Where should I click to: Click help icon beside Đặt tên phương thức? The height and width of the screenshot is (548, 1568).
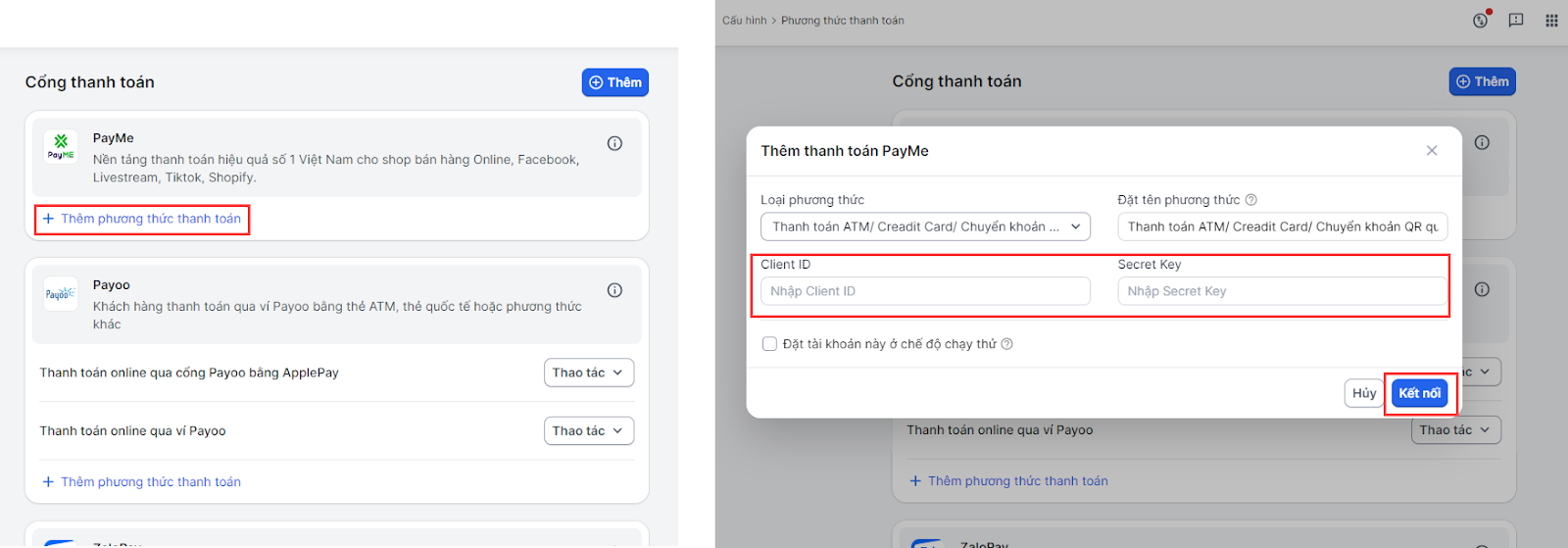click(x=1251, y=200)
